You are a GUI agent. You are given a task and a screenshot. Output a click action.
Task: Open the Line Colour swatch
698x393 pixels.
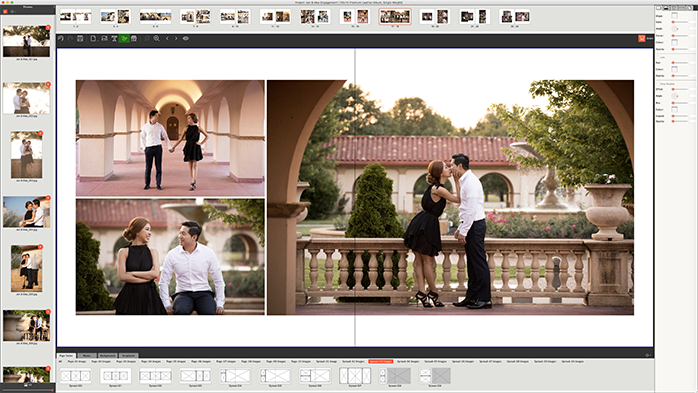tap(674, 69)
